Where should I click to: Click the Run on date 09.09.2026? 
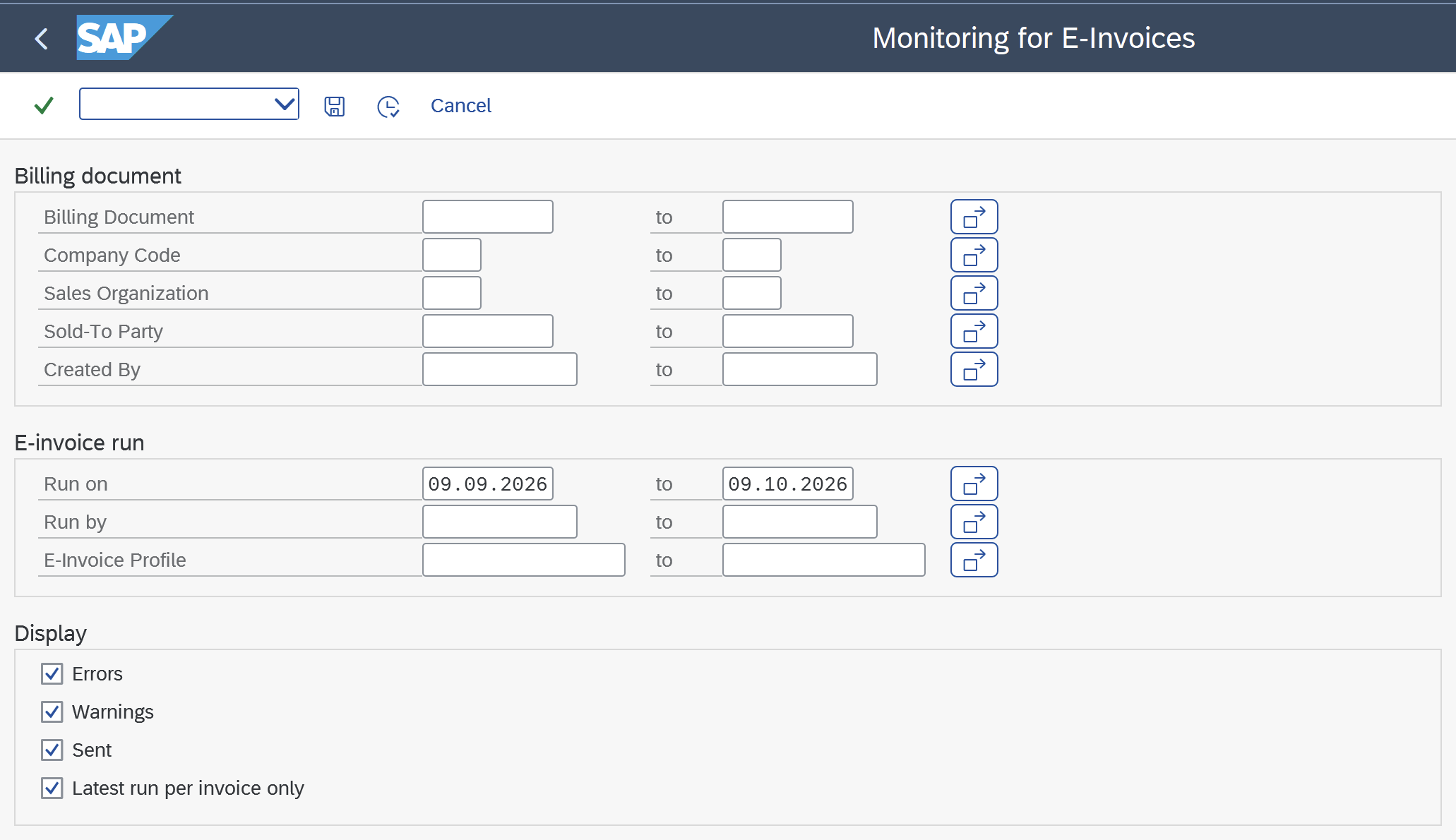click(x=488, y=484)
